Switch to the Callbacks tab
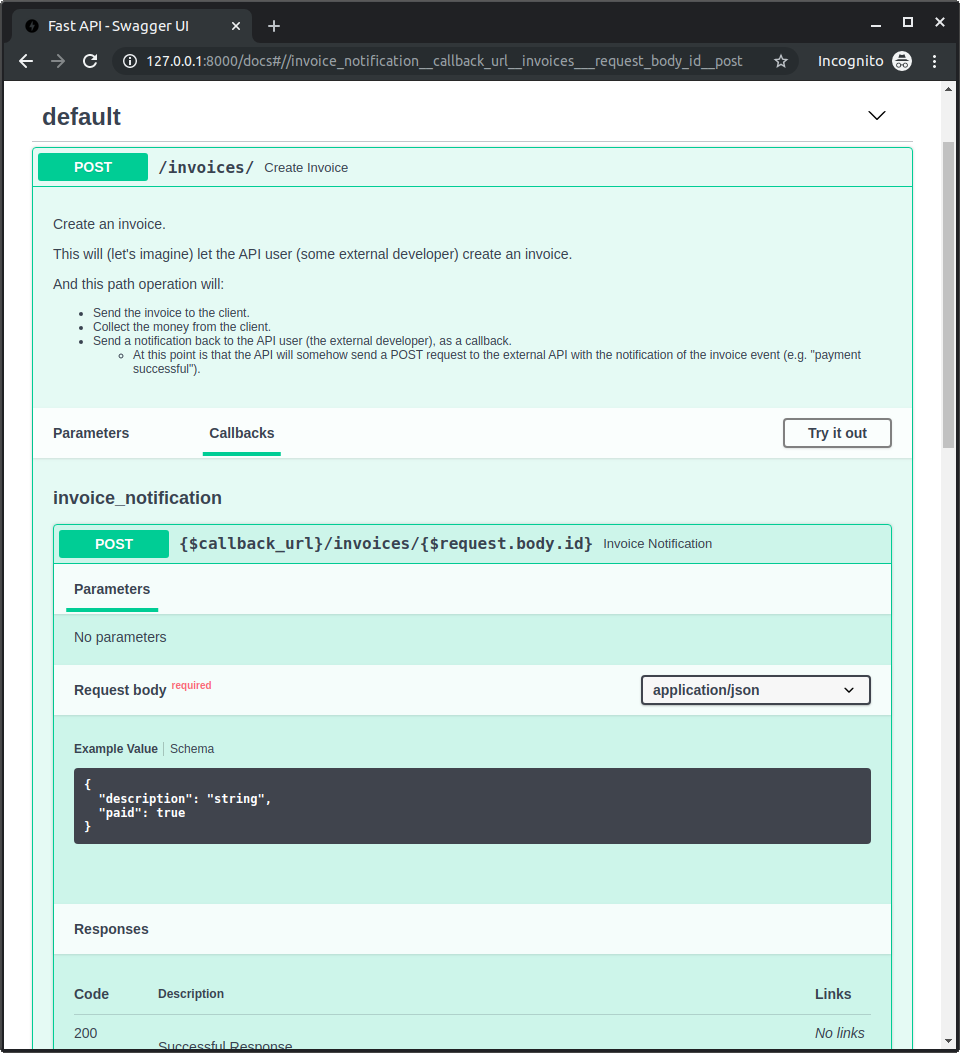The width and height of the screenshot is (960, 1053). pyautogui.click(x=241, y=433)
